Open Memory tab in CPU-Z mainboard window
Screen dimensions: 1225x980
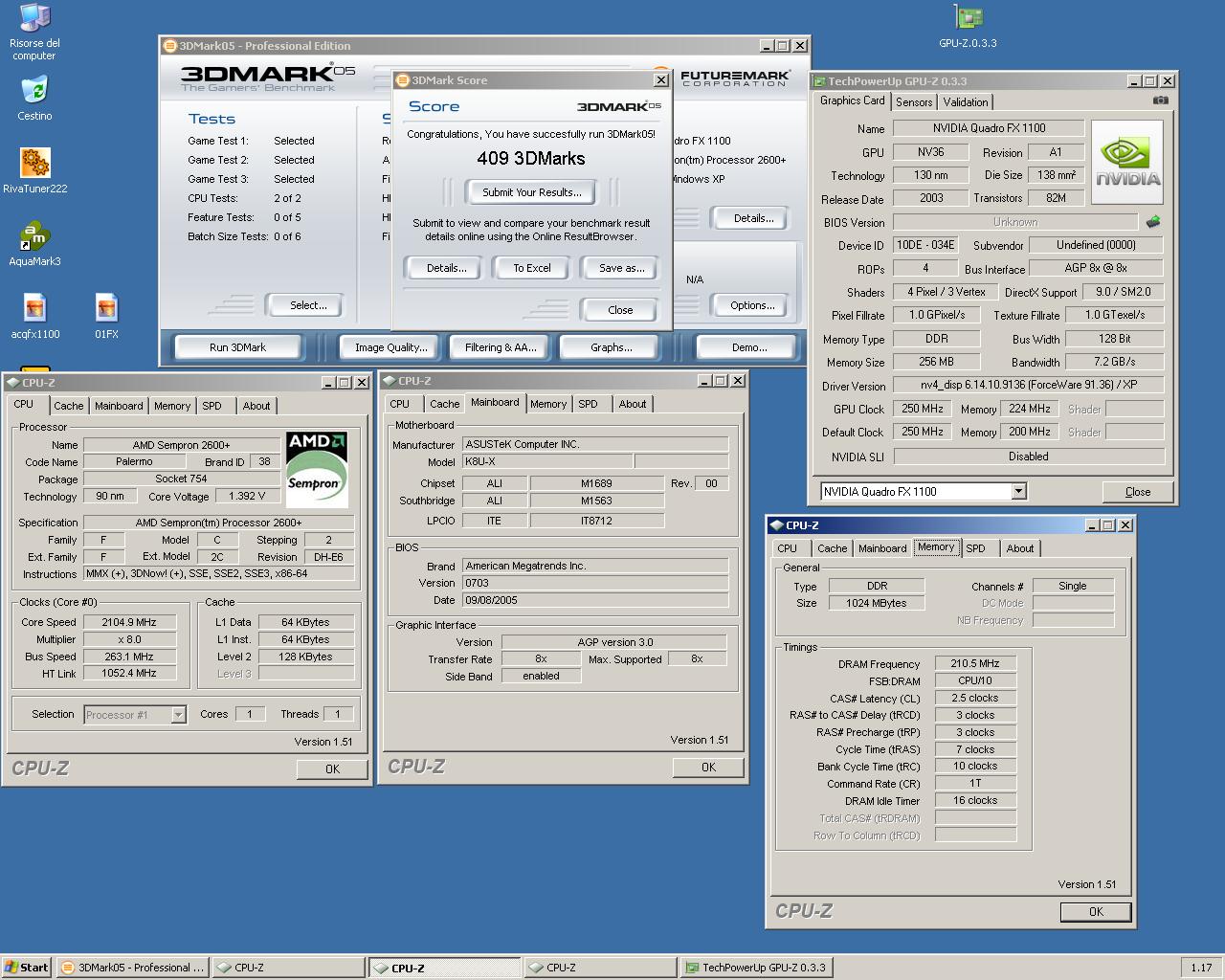548,404
